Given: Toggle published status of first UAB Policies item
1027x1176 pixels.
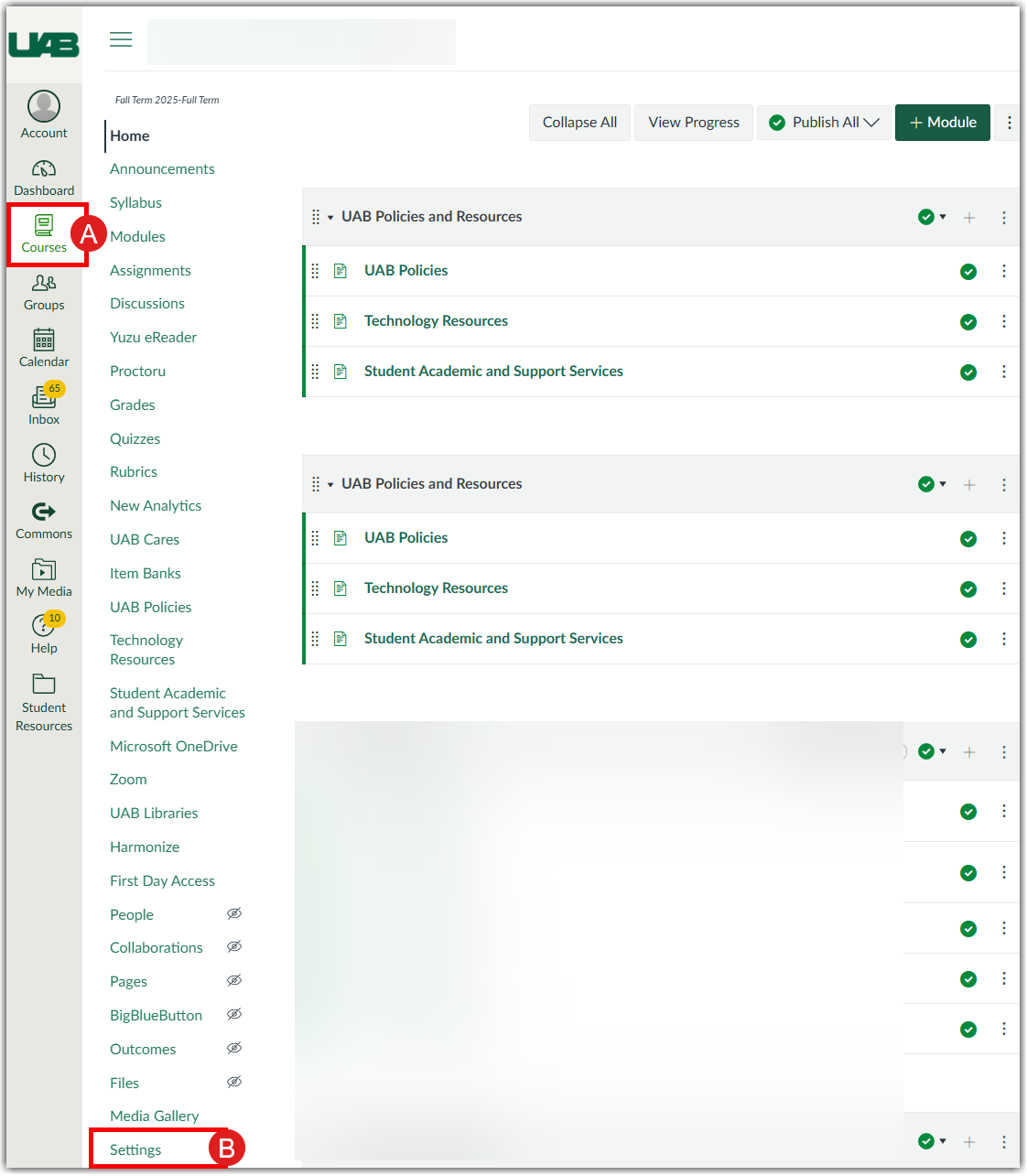Looking at the screenshot, I should [x=968, y=272].
